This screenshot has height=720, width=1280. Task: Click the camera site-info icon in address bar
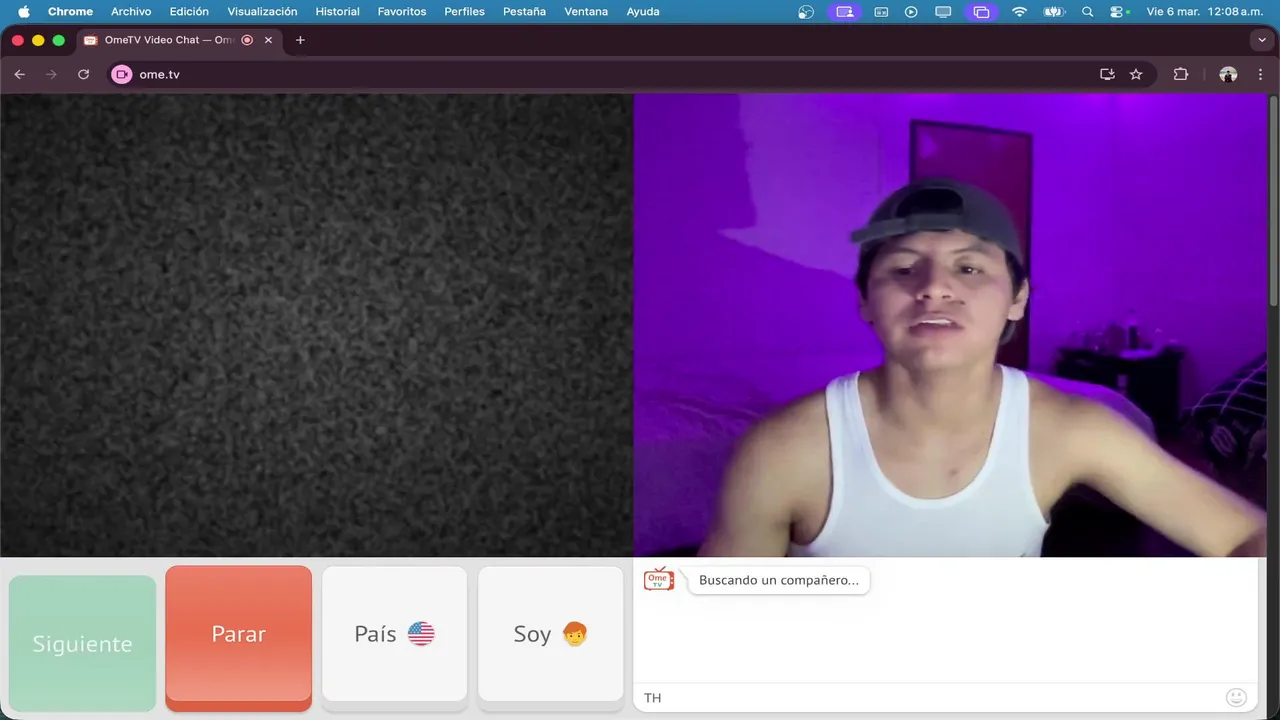coord(122,74)
